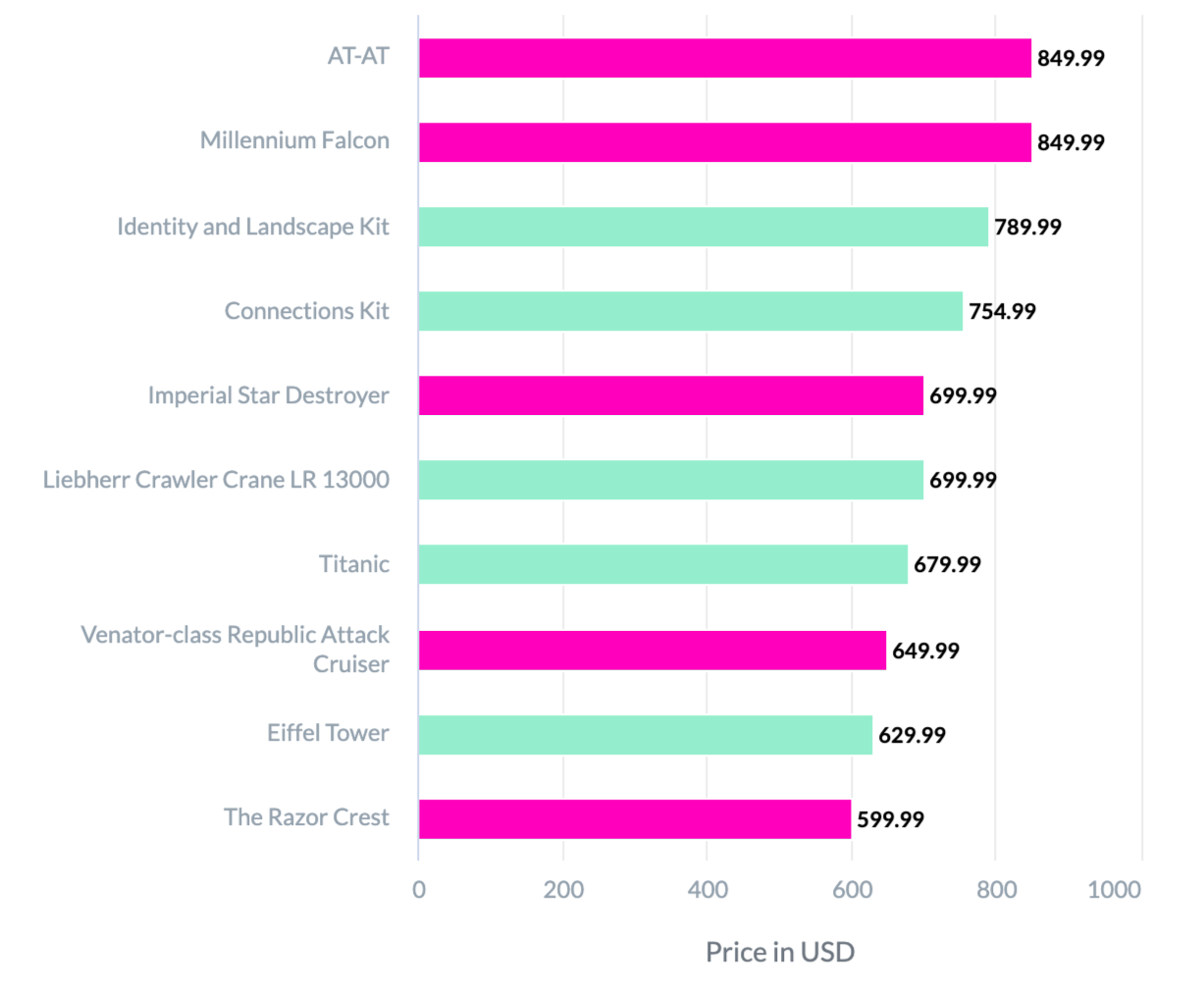The height and width of the screenshot is (987, 1204).
Task: Click the pink AT-AT bar
Action: point(724,58)
